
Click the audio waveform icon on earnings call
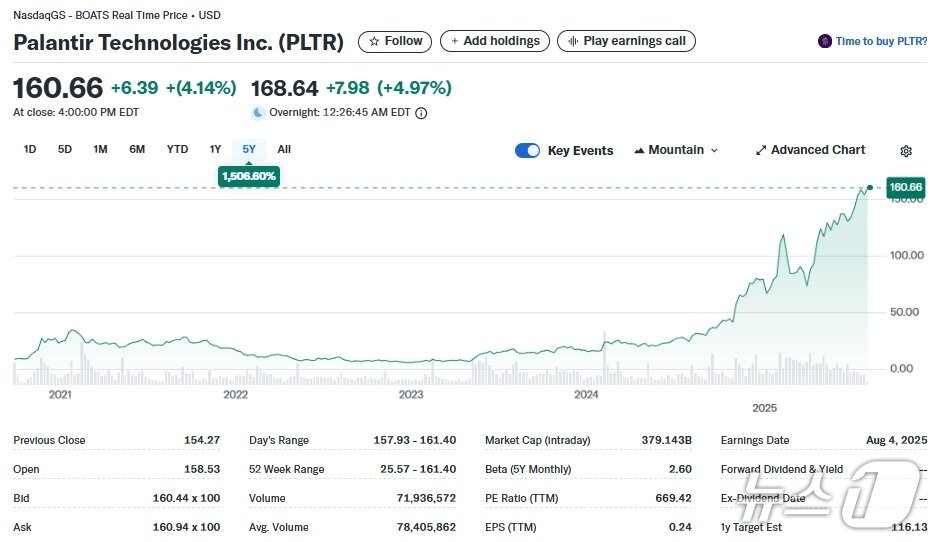pos(573,42)
